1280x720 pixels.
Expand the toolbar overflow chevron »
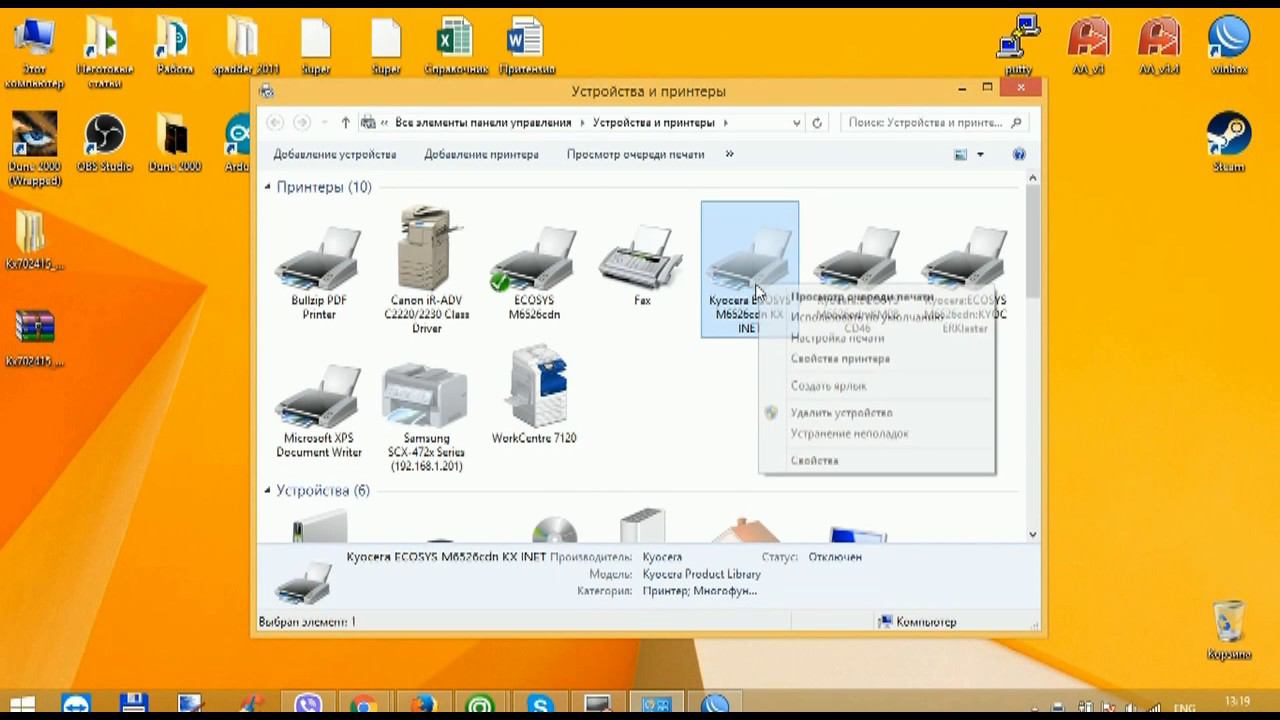point(729,154)
